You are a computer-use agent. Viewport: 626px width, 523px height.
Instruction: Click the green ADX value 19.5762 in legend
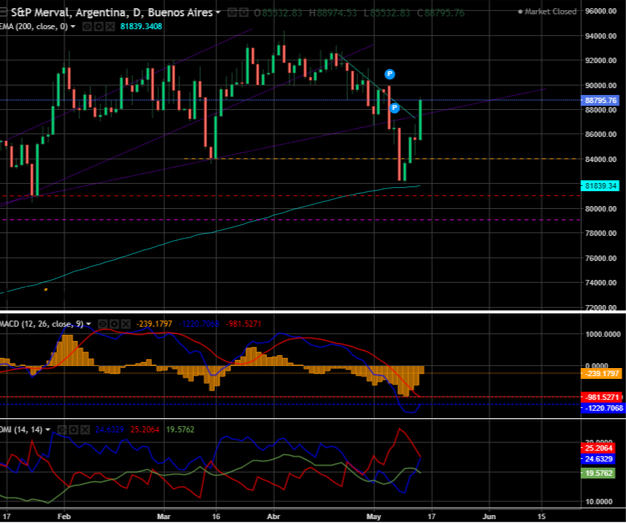(180, 430)
